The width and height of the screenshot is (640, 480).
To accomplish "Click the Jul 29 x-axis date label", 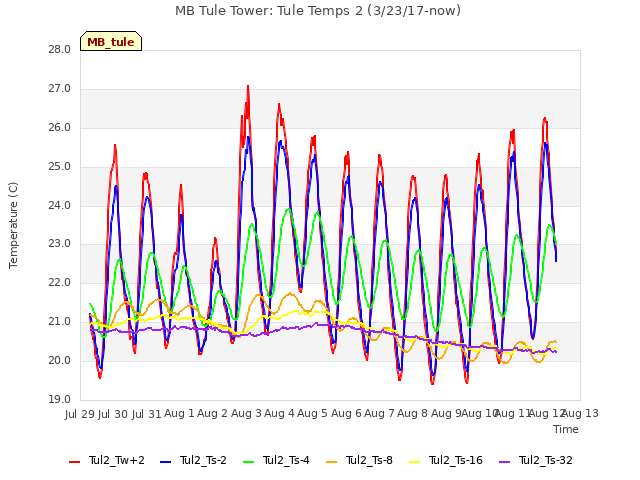I will 80,414.
